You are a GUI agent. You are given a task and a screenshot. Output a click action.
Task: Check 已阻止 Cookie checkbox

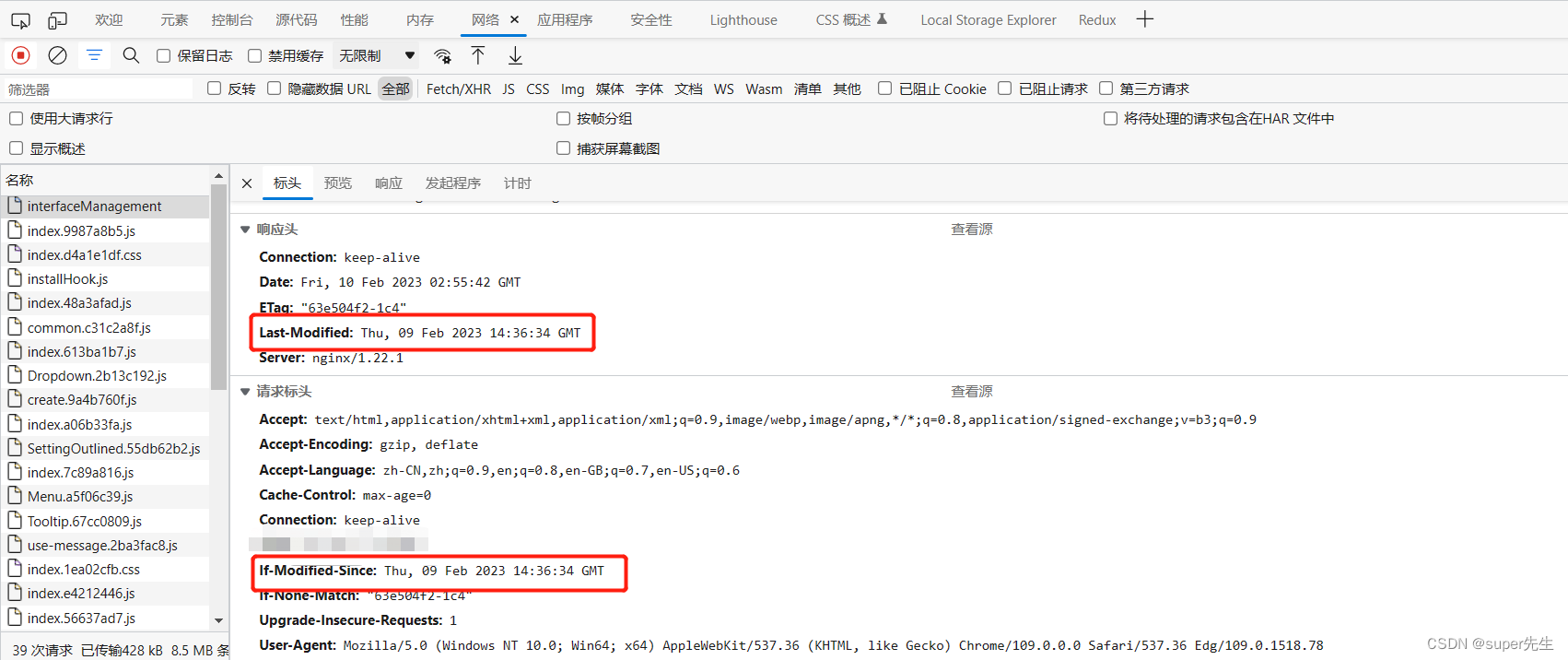884,88
